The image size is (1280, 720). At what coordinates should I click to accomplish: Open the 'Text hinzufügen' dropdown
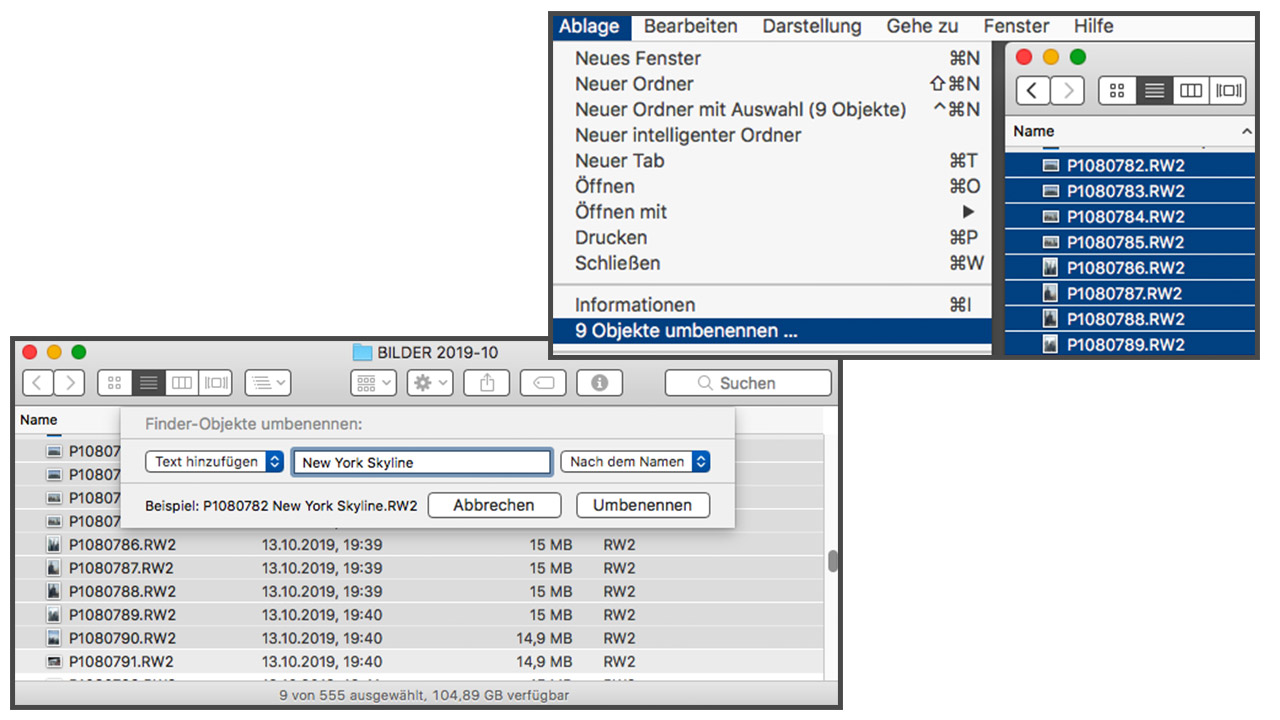(214, 462)
